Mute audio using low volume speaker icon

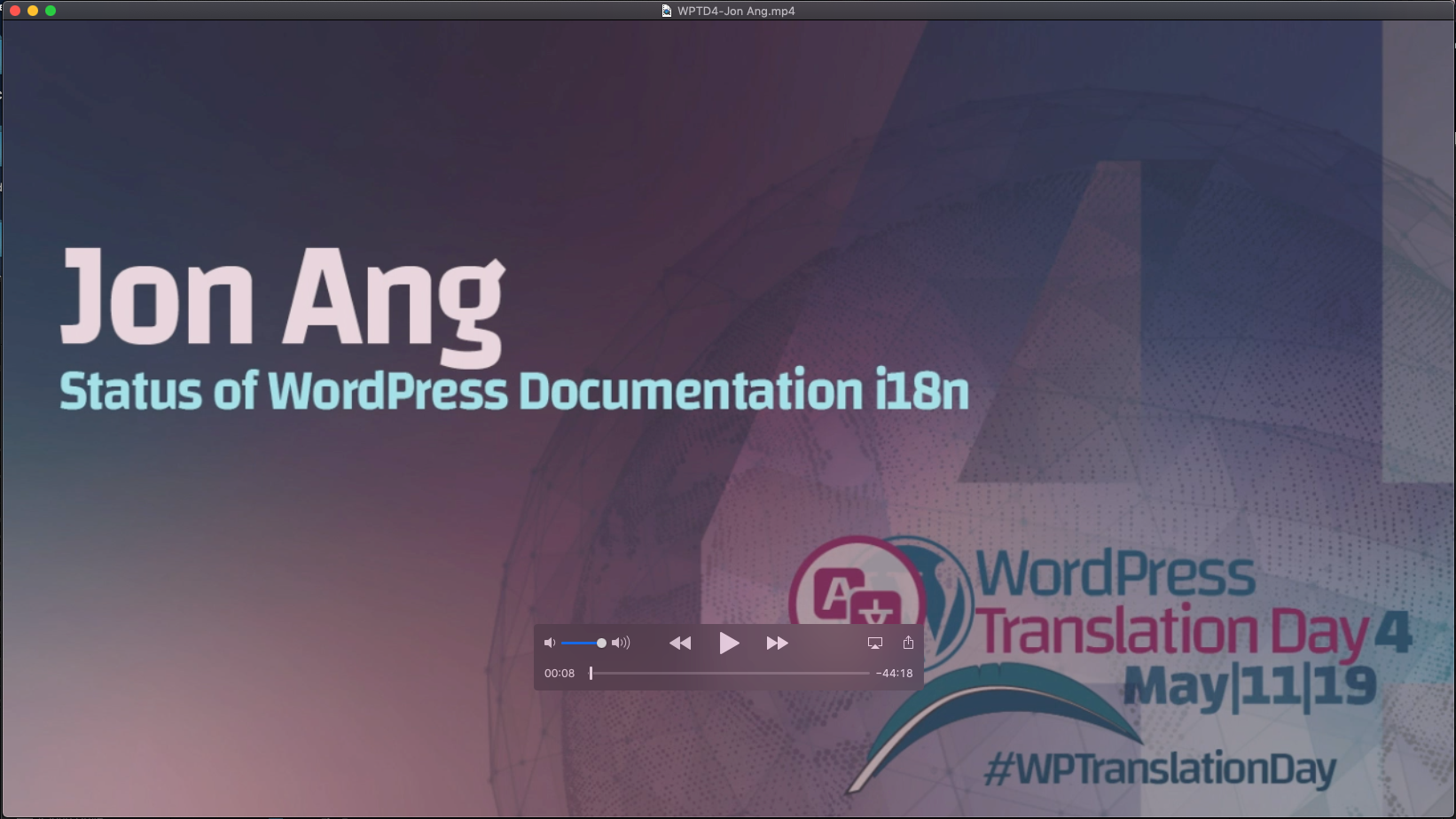(550, 643)
